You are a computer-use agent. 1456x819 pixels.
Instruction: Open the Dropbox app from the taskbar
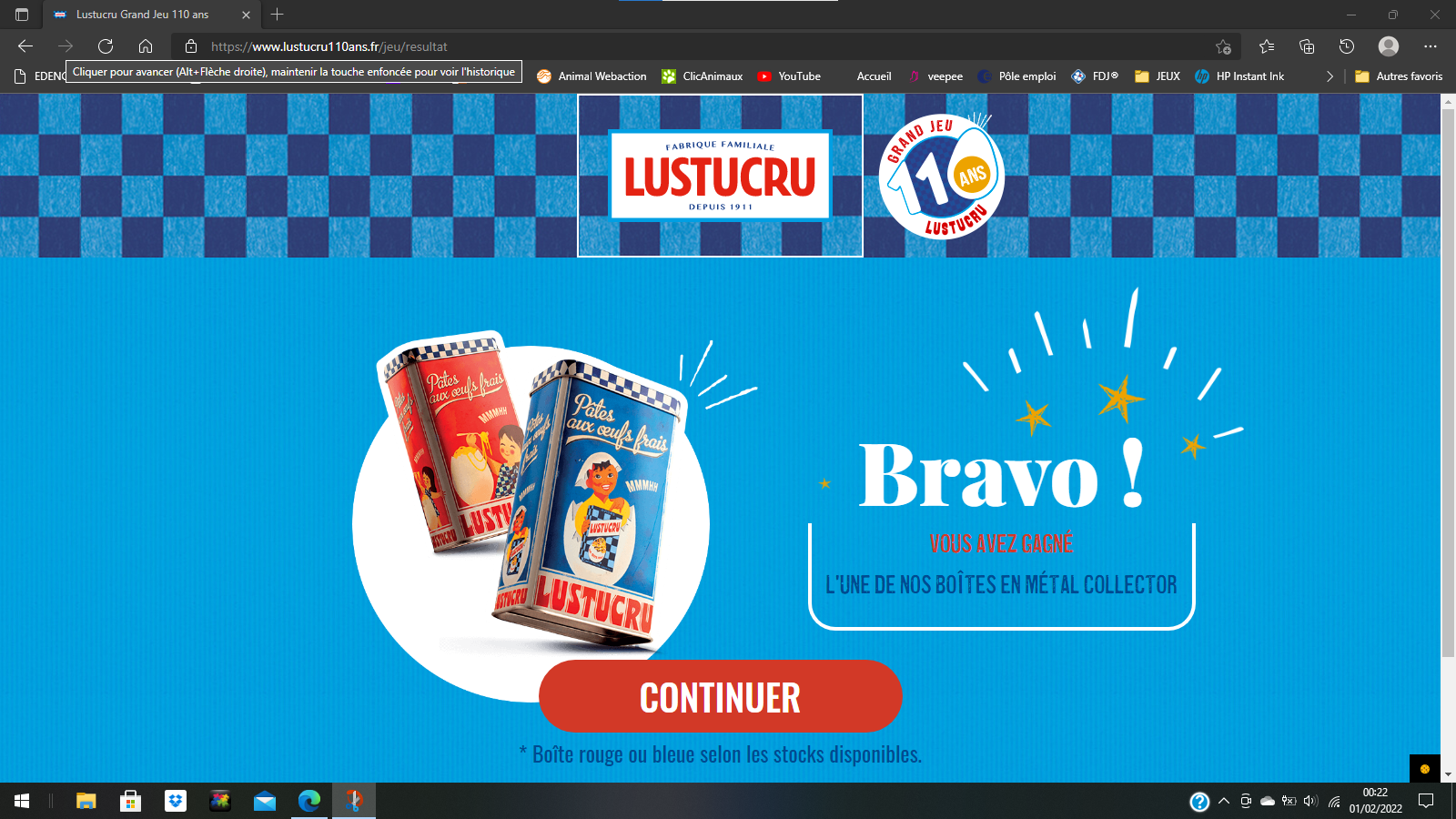pyautogui.click(x=176, y=801)
